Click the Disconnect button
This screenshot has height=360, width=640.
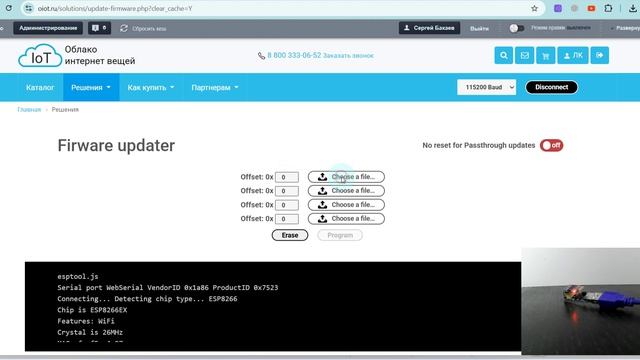[551, 87]
